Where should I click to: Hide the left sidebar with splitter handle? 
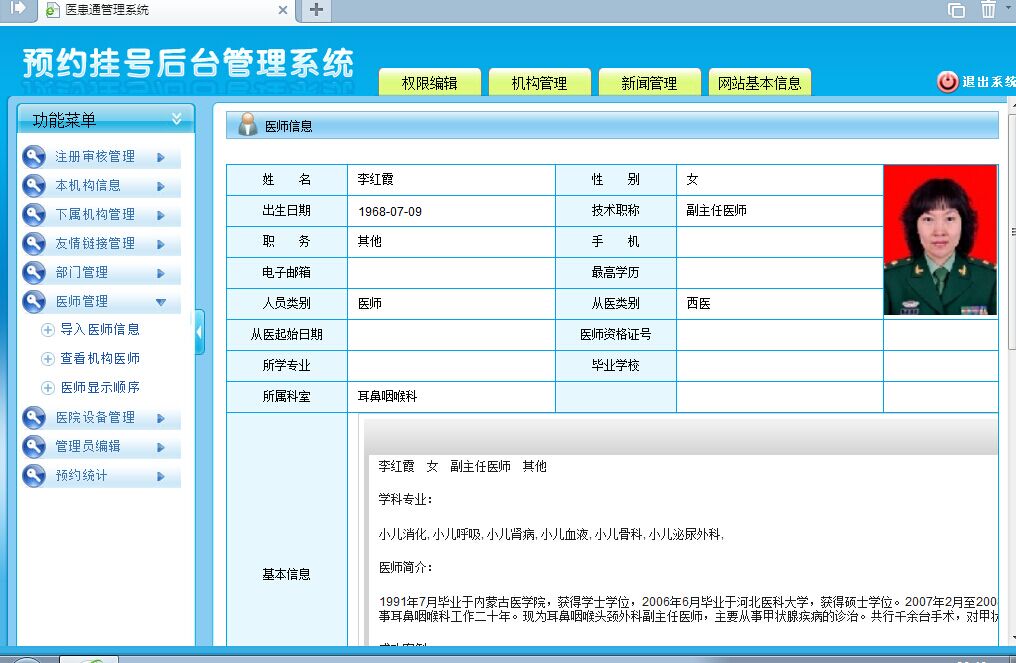pos(200,332)
